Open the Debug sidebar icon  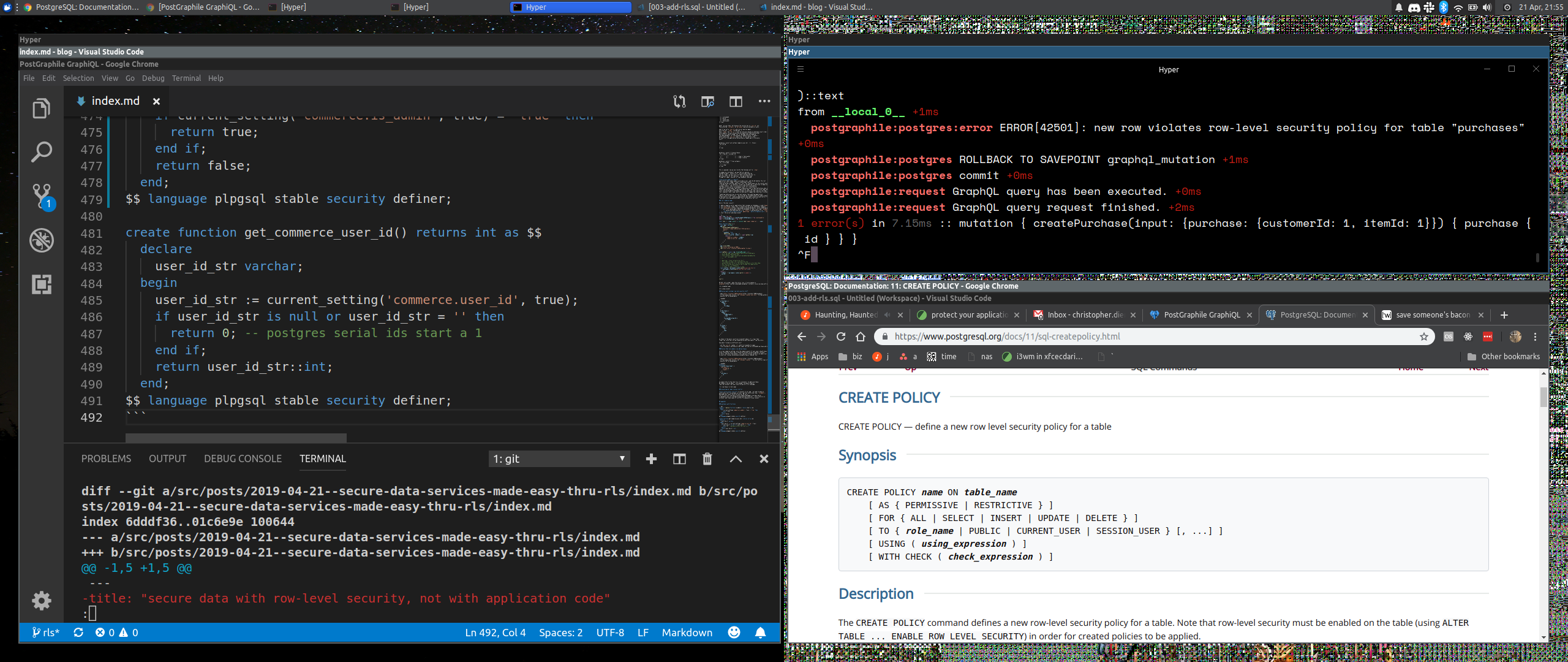(x=41, y=240)
